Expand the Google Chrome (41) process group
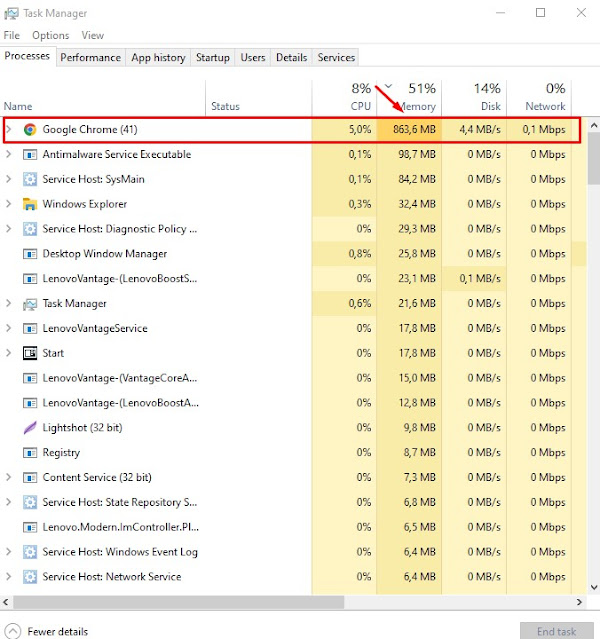 pyautogui.click(x=9, y=129)
